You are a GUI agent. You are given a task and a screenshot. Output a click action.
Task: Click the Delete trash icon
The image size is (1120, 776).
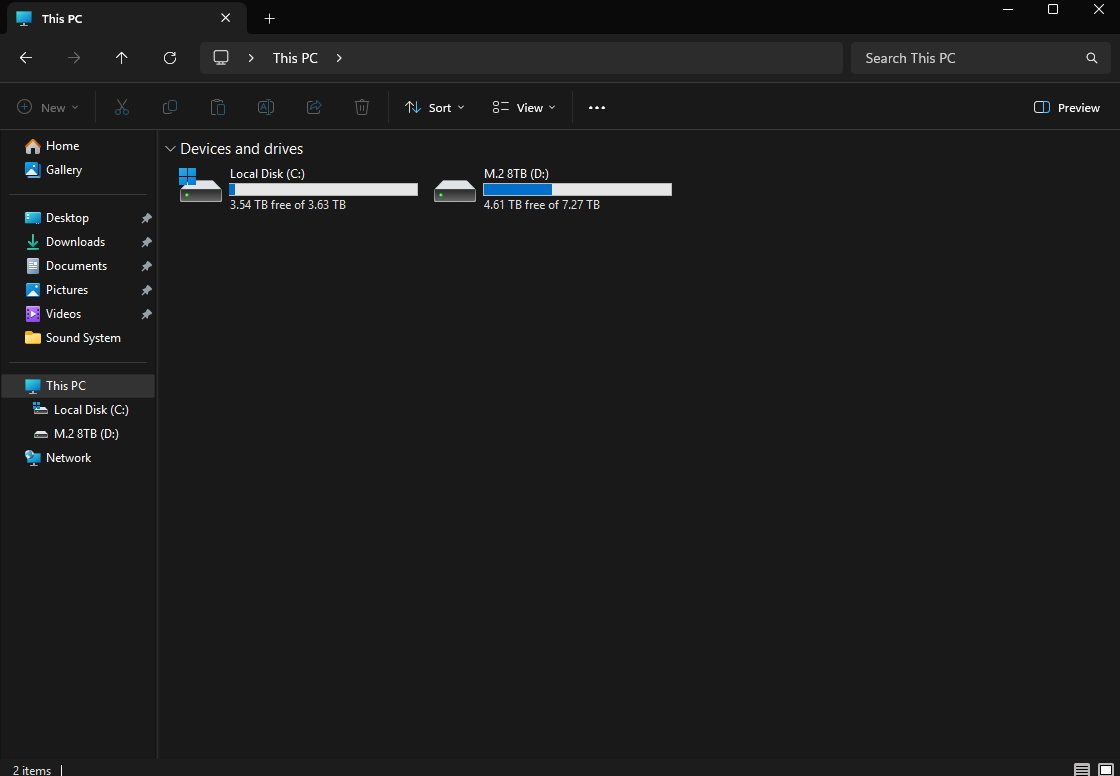point(361,107)
